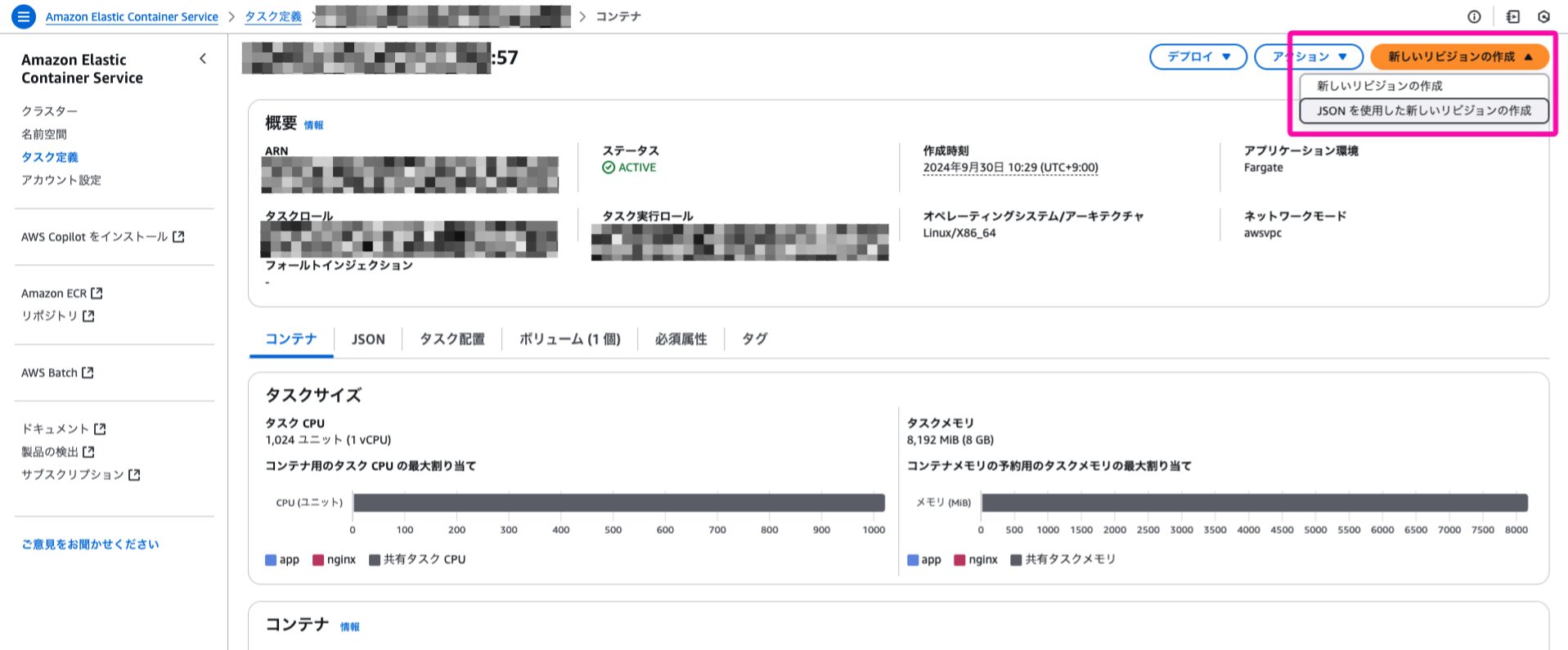Screen dimensions: 1568x650
Task: Click the blue app memory legend swatch
Action: [x=913, y=560]
